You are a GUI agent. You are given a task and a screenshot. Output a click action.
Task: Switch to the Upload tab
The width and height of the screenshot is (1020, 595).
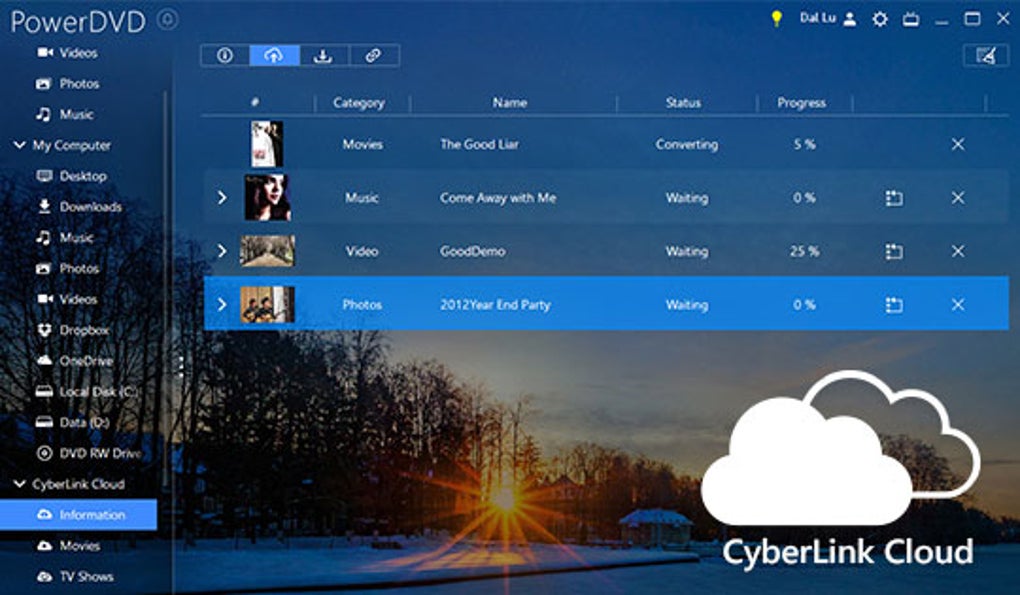(x=274, y=55)
